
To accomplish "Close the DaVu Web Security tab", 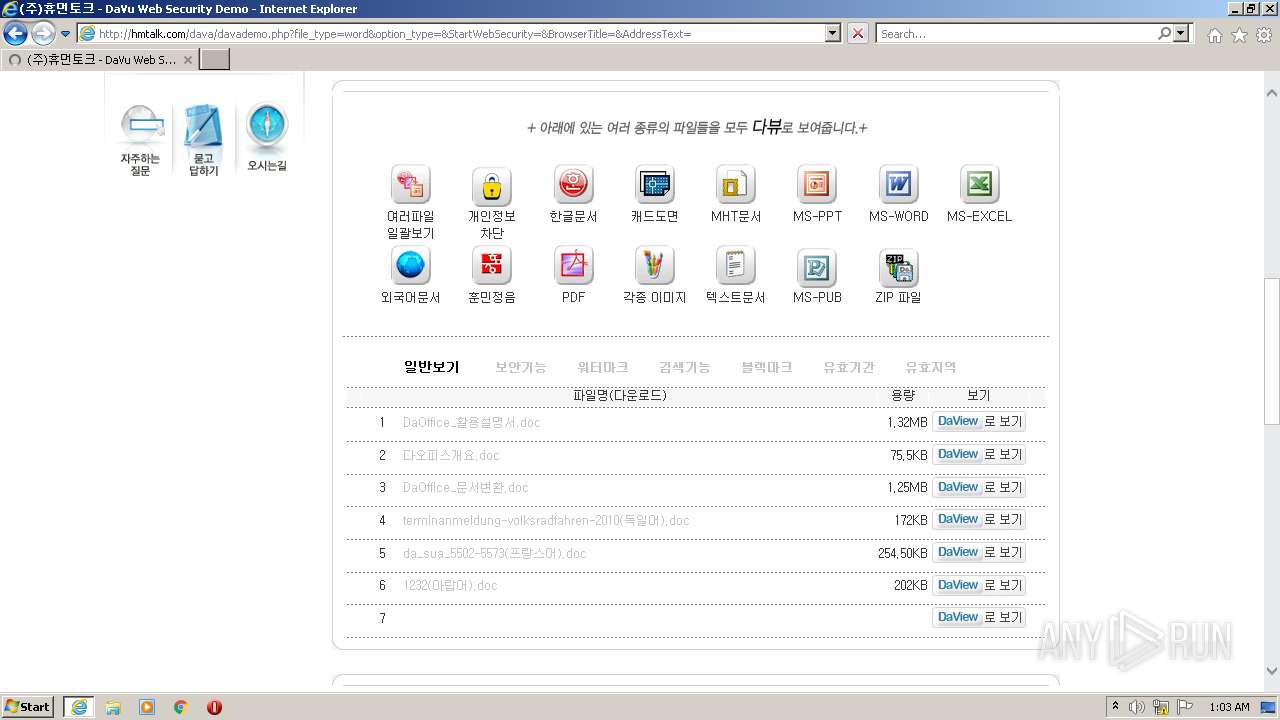I will 187,59.
